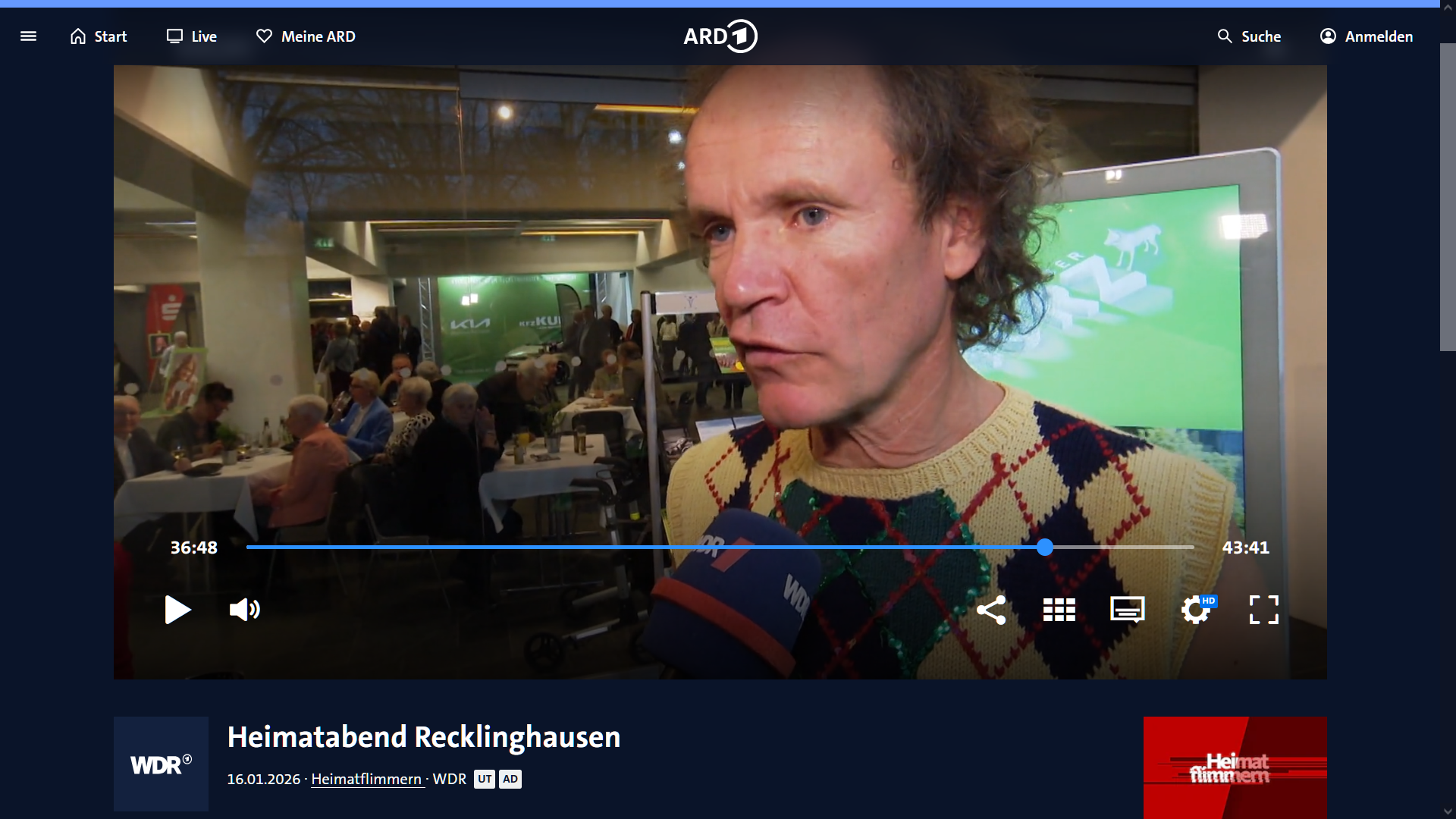Click the ARD logo
Viewport: 1456px width, 819px height.
pos(720,36)
